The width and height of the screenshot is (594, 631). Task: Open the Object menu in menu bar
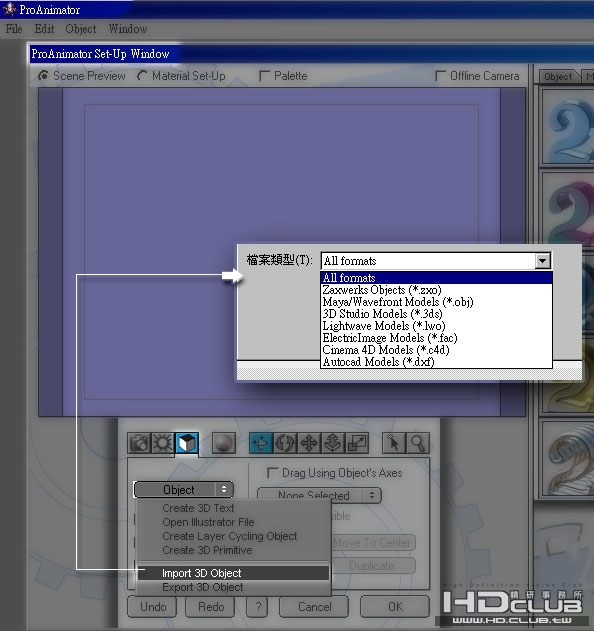[80, 29]
